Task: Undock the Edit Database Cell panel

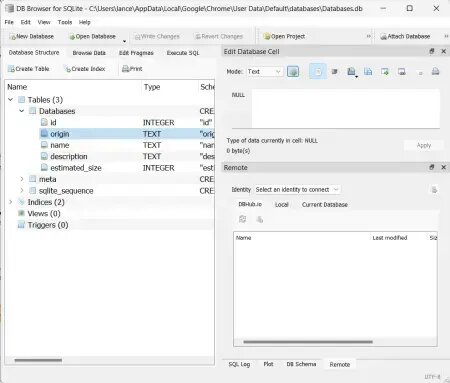Action: (432, 51)
